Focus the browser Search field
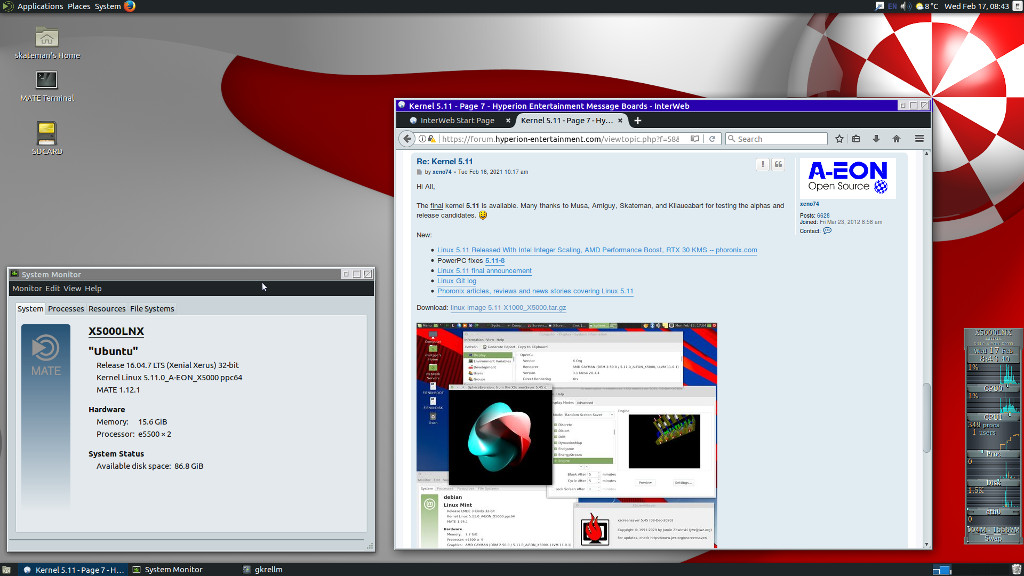The height and width of the screenshot is (576, 1024). click(776, 138)
